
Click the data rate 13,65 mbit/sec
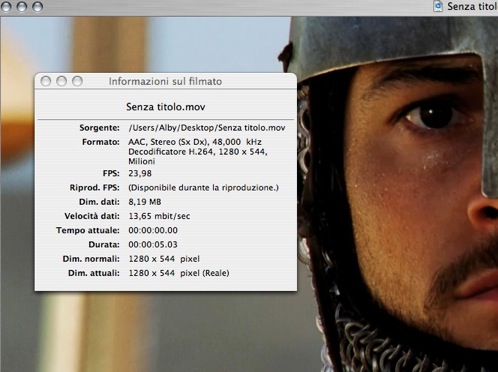159,216
